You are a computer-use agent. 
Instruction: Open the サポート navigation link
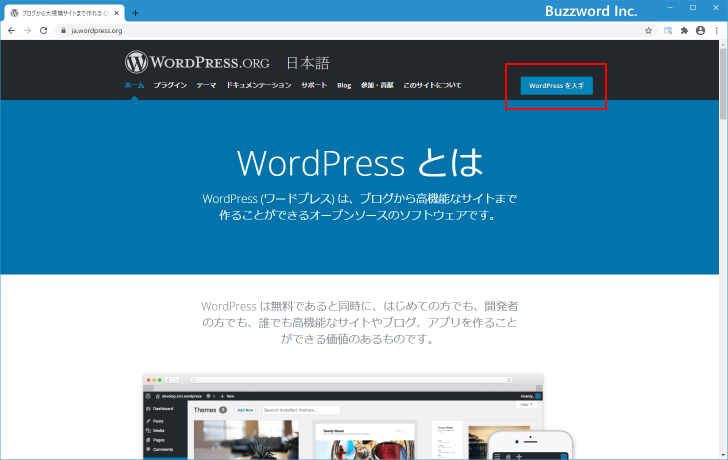314,86
